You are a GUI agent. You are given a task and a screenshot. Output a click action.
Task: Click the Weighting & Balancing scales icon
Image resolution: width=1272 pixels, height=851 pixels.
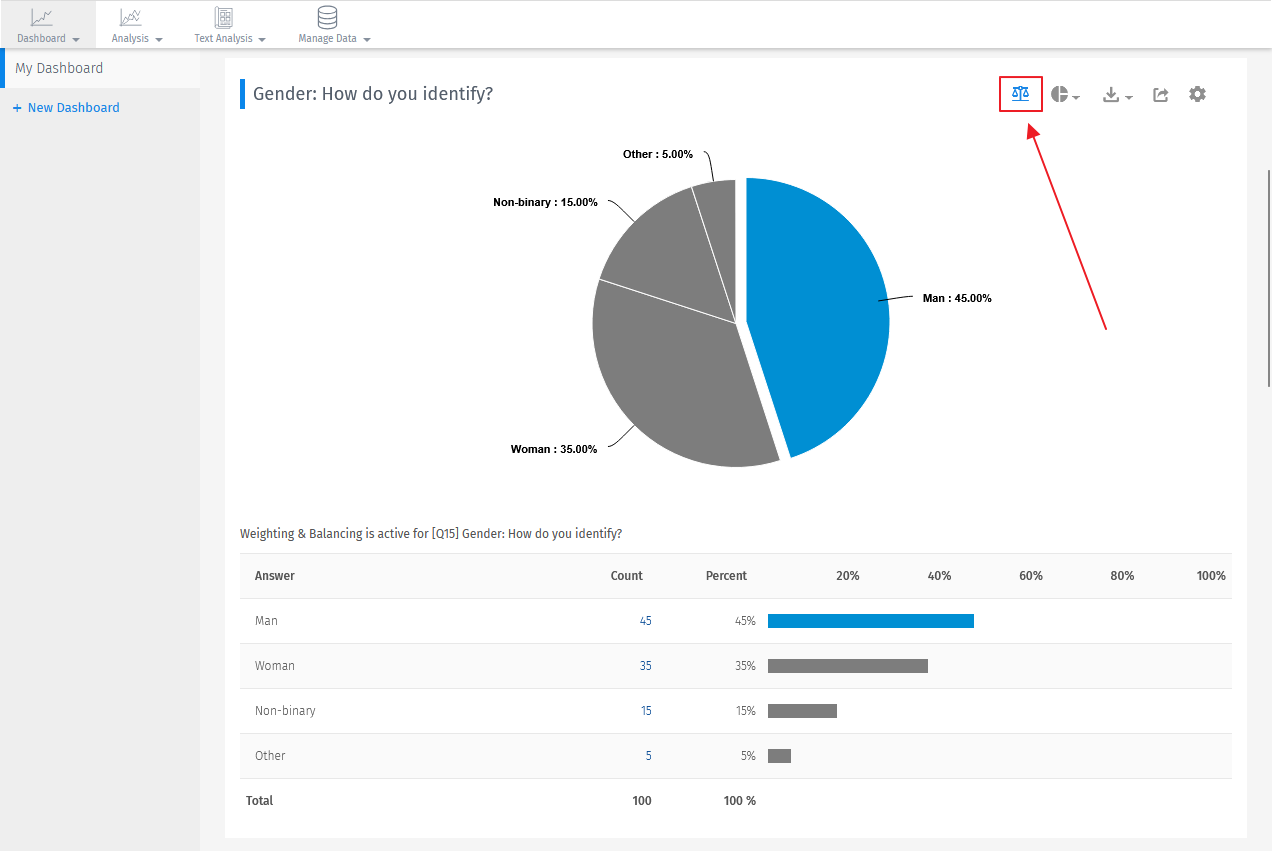tap(1019, 93)
